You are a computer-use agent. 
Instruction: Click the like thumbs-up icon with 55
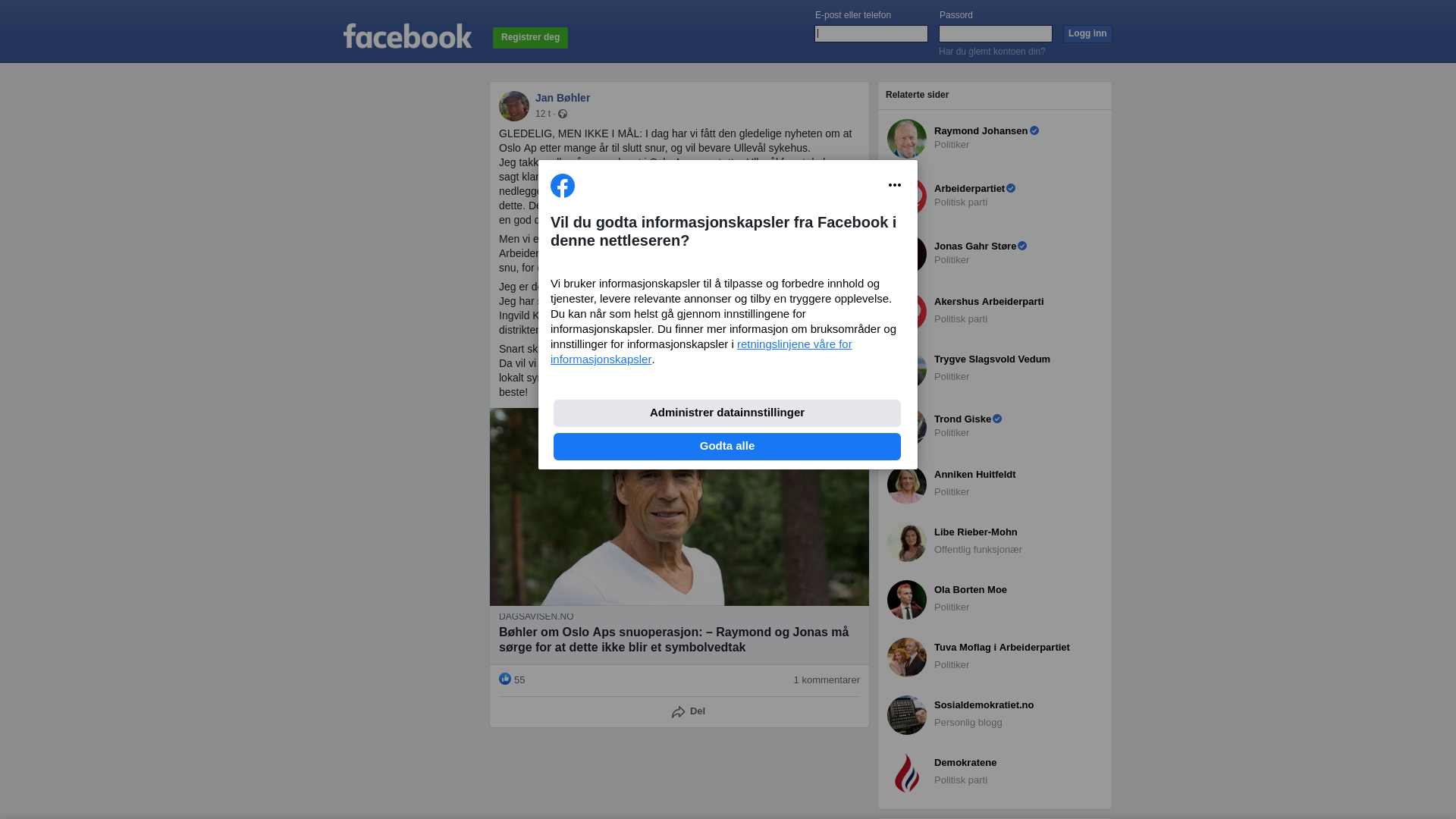click(505, 679)
